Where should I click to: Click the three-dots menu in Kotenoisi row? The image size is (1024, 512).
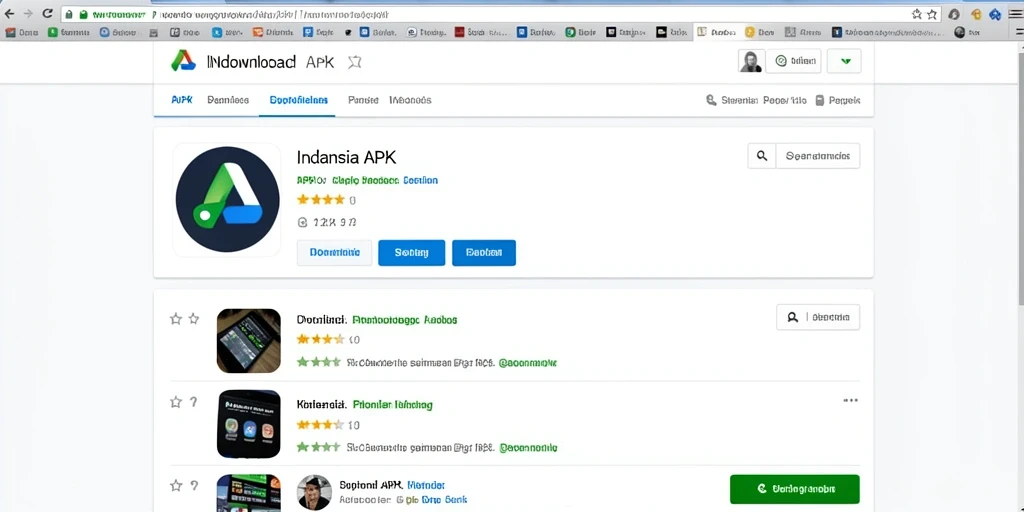tap(850, 400)
